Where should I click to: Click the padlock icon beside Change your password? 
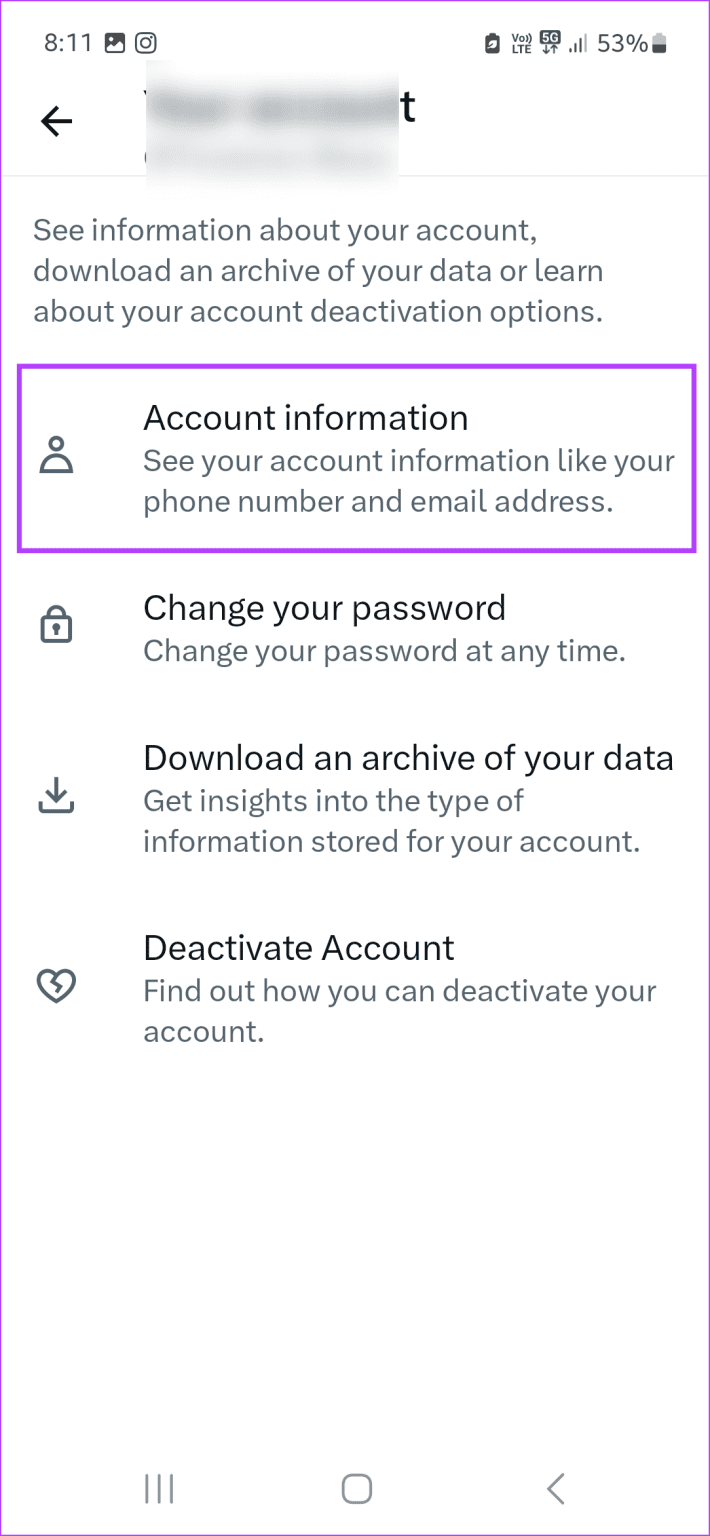[x=57, y=623]
